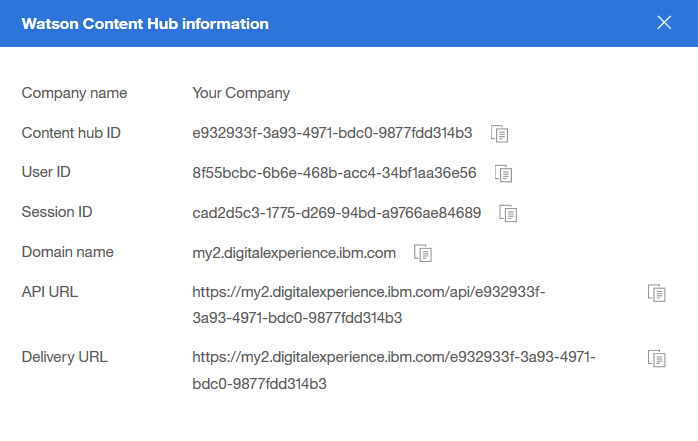Screen dimensions: 698x441
Task: Click the Watson Content Hub information title
Action: pos(145,24)
